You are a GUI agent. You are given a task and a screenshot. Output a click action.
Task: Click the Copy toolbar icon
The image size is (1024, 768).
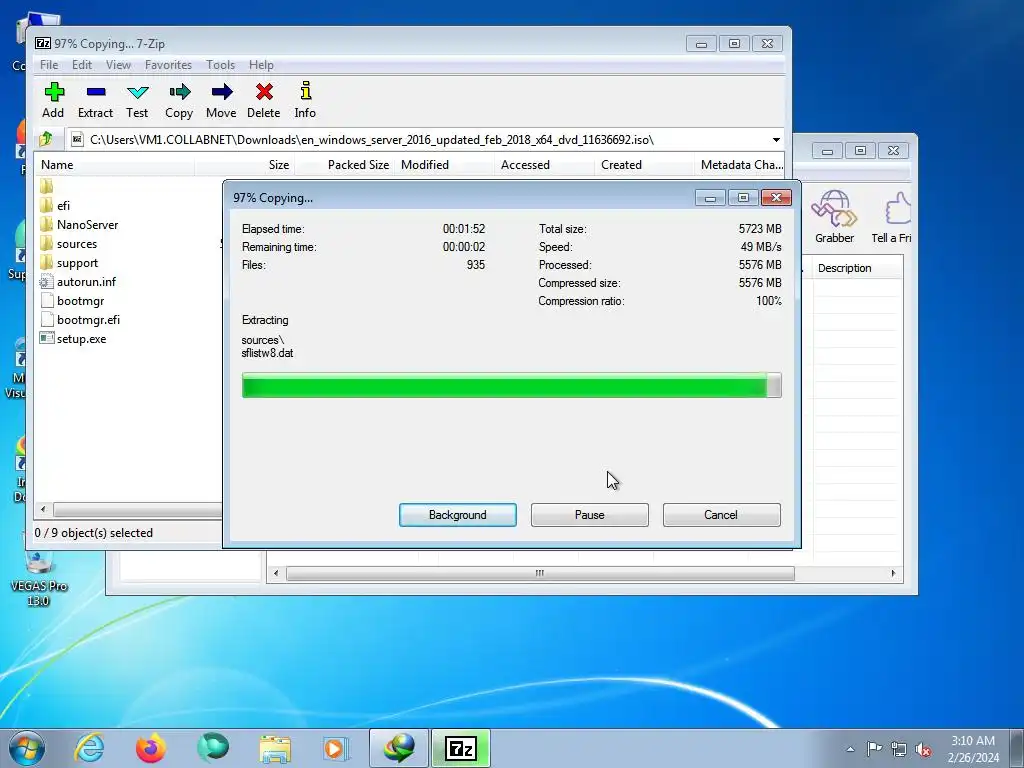tap(179, 100)
